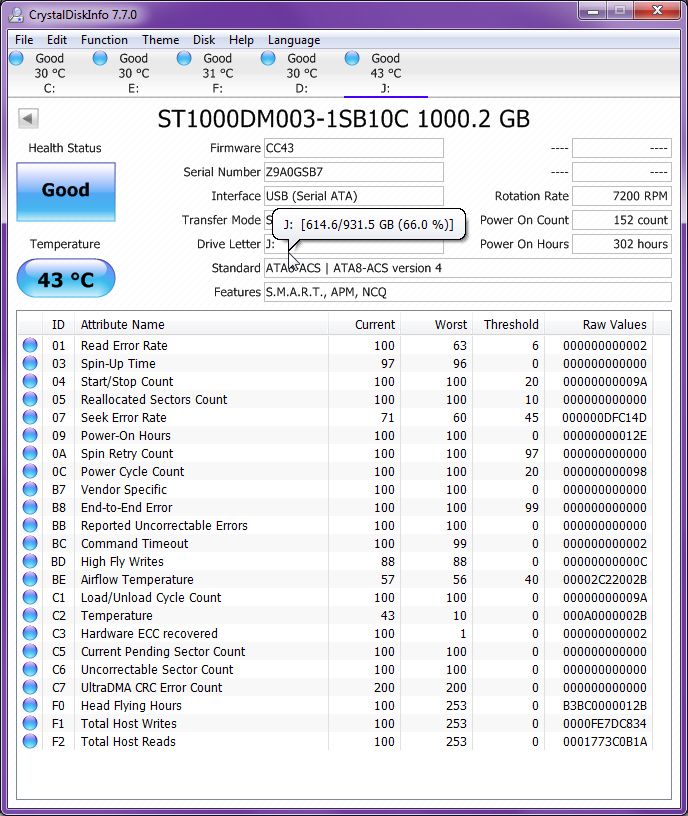Click the Power On Hours value field
Screen dimensions: 688x816
coord(622,244)
